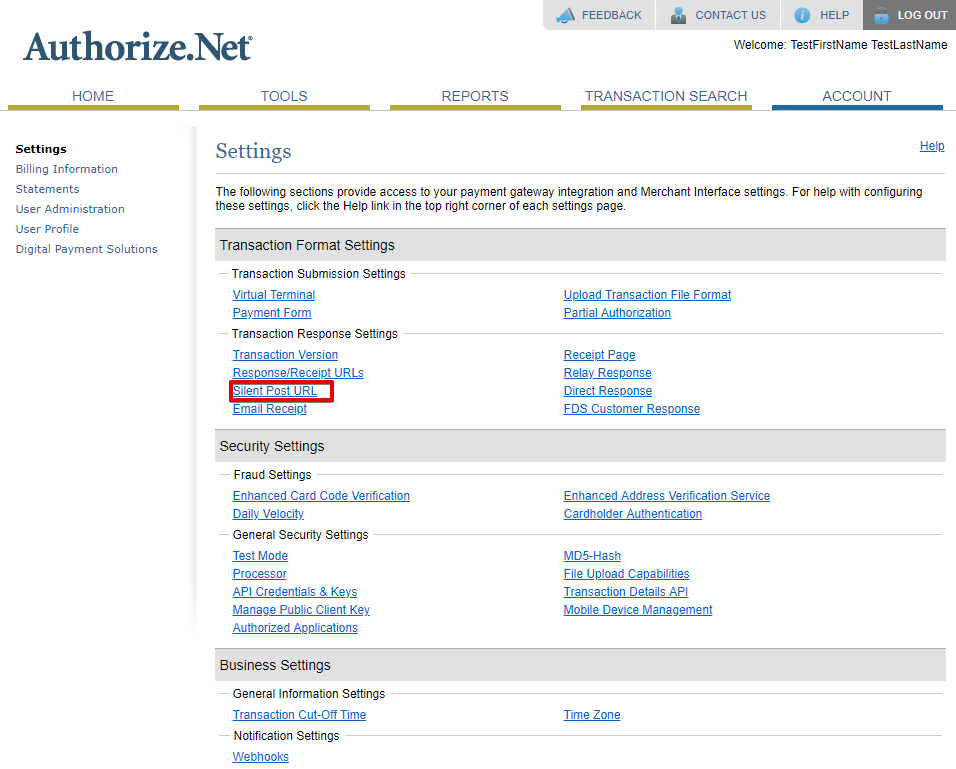Open the Partial Authorization link
Image resolution: width=956 pixels, height=769 pixels.
617,313
